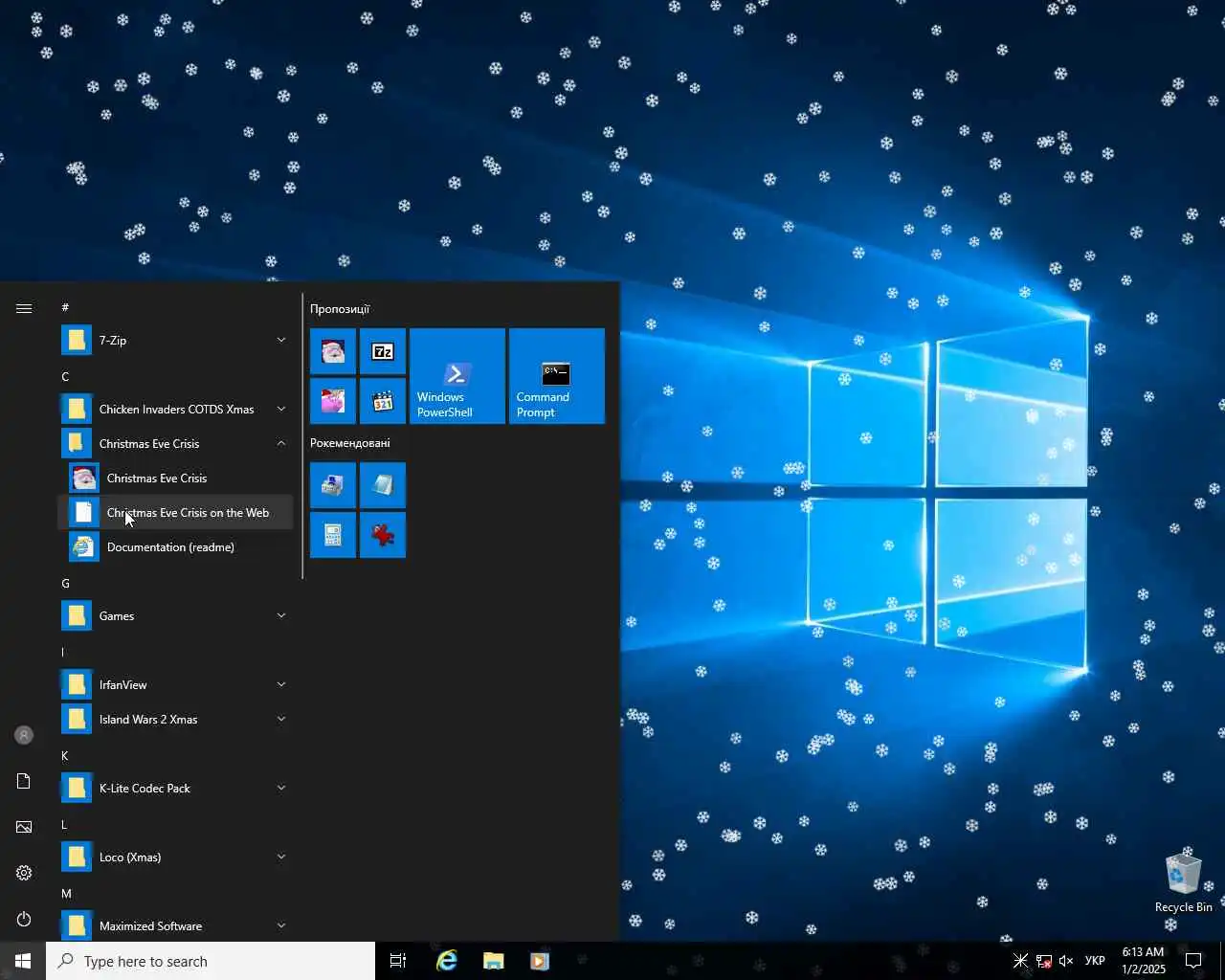Click the snowflake tray icon
This screenshot has height=980, width=1225.
(1020, 961)
